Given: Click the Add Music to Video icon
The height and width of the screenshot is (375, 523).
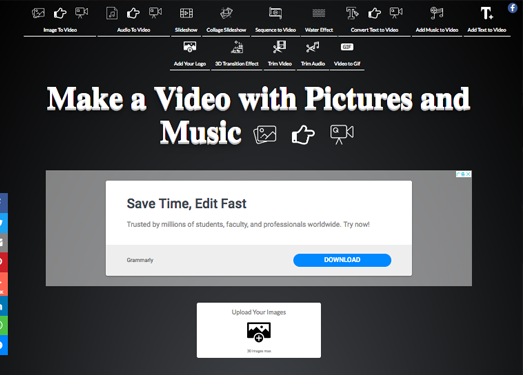Looking at the screenshot, I should pos(437,13).
